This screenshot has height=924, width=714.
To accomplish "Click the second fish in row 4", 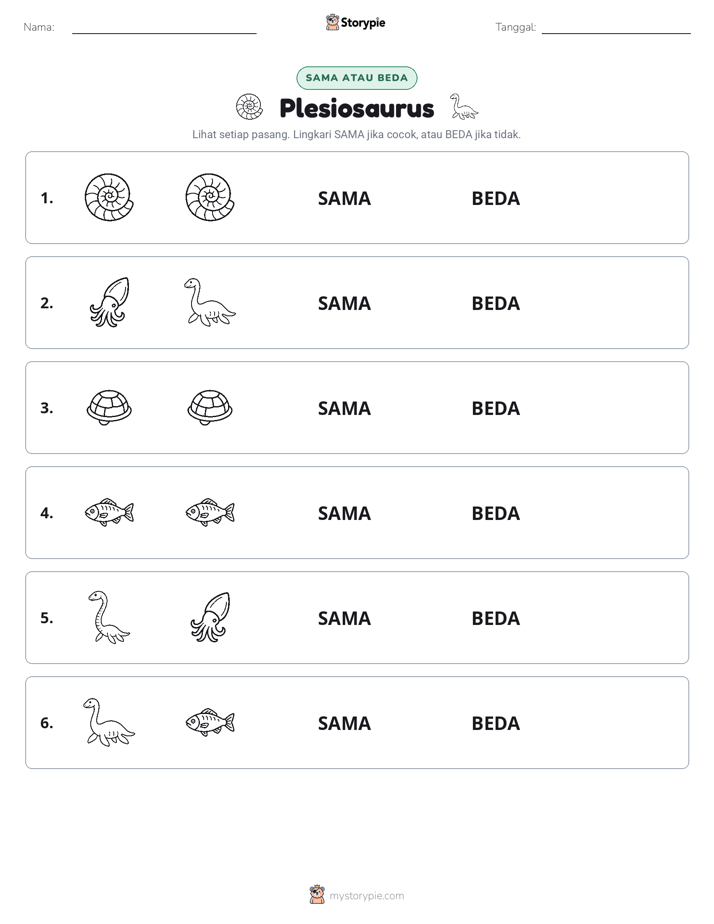I will pyautogui.click(x=210, y=512).
